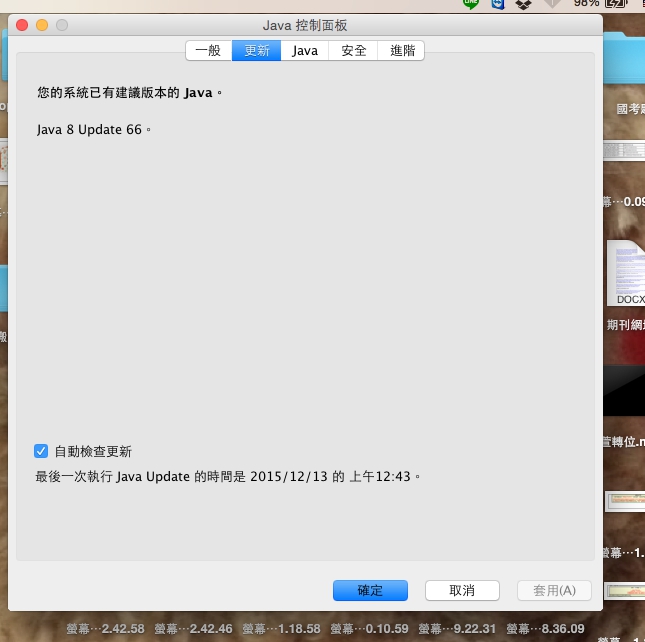
Task: Select the 更新 tab
Action: coord(257,51)
